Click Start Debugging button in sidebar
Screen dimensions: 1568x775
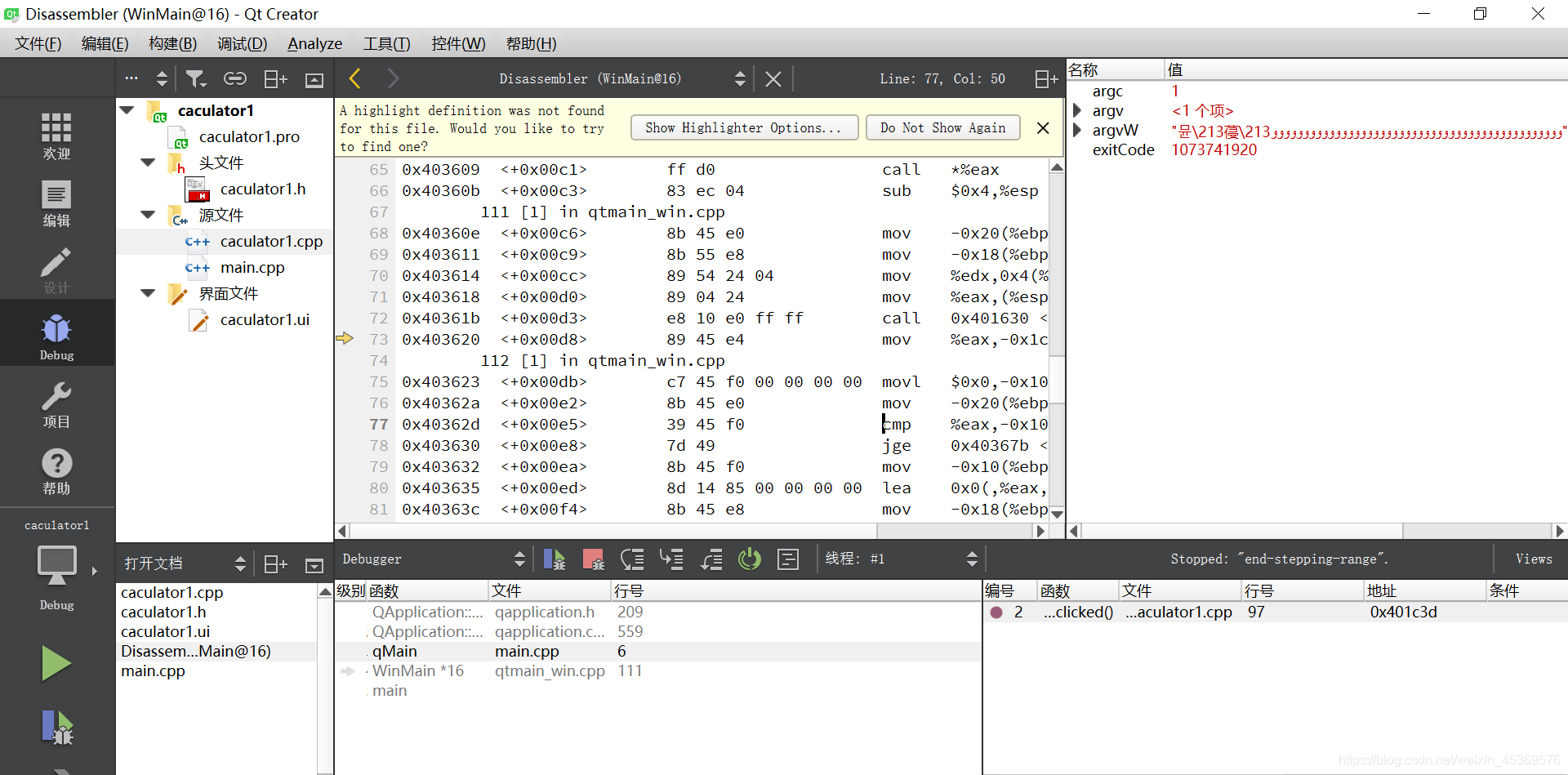pyautogui.click(x=56, y=727)
